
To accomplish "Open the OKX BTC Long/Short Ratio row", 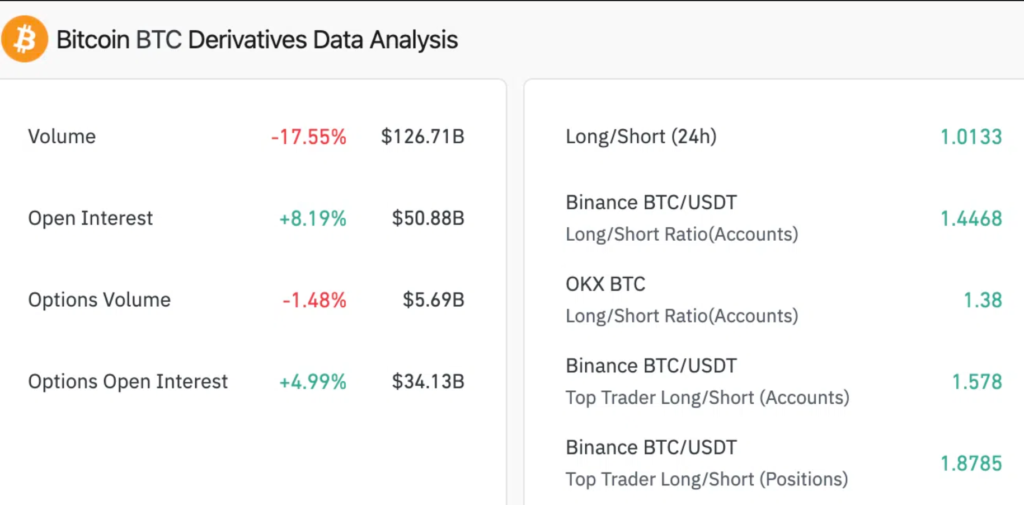I will [682, 300].
